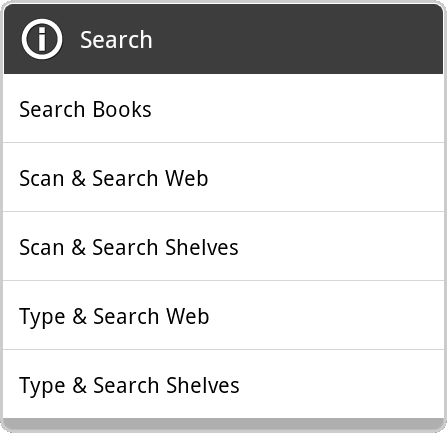This screenshot has width=447, height=433.
Task: Choose Scan & Search Web
Action: pyautogui.click(x=223, y=177)
